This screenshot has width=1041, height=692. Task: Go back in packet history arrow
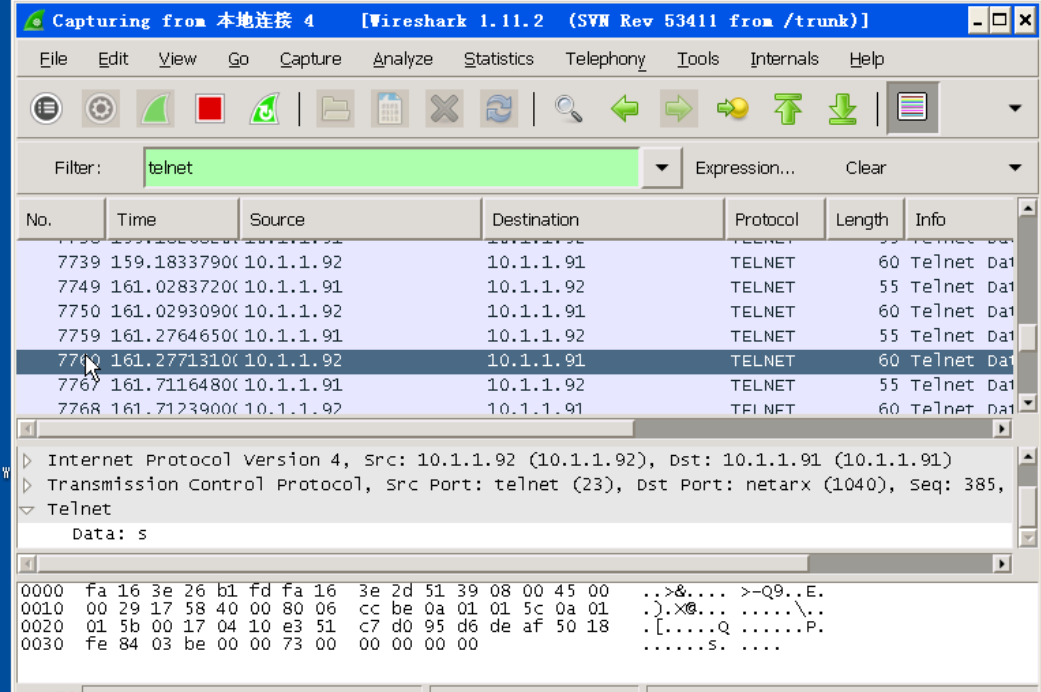pyautogui.click(x=624, y=108)
